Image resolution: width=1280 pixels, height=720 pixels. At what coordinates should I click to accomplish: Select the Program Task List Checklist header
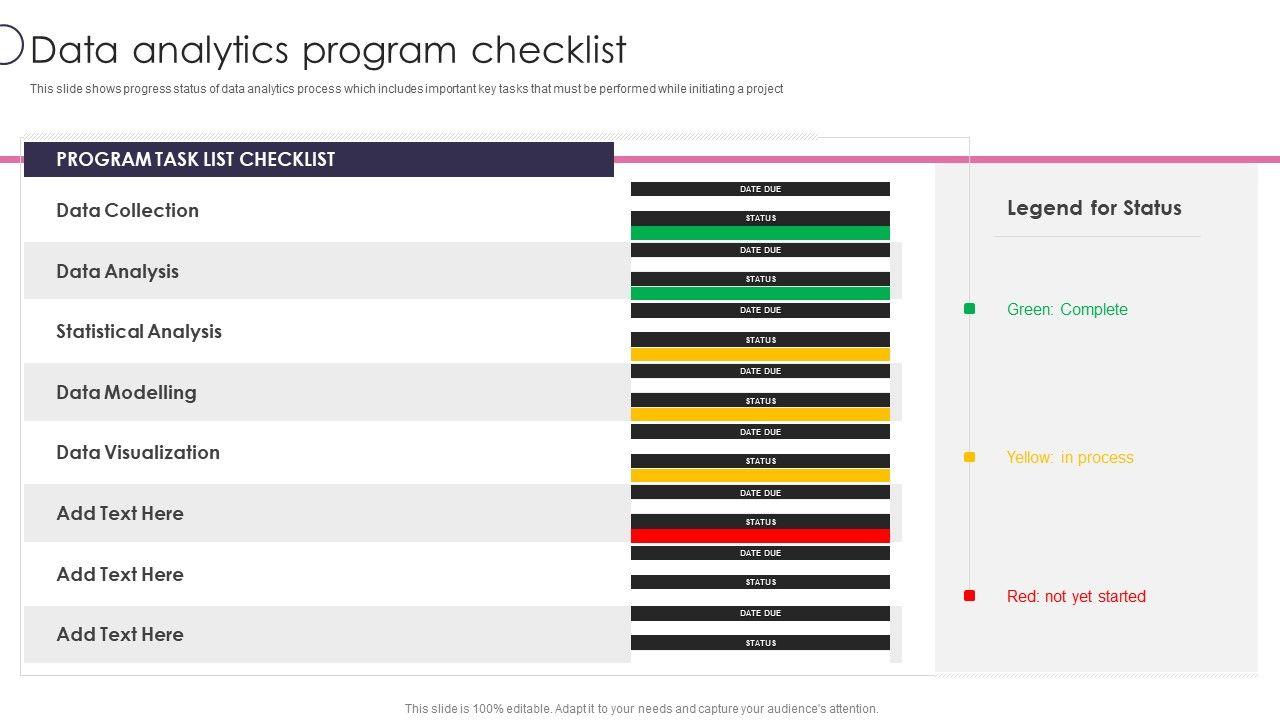click(x=318, y=160)
